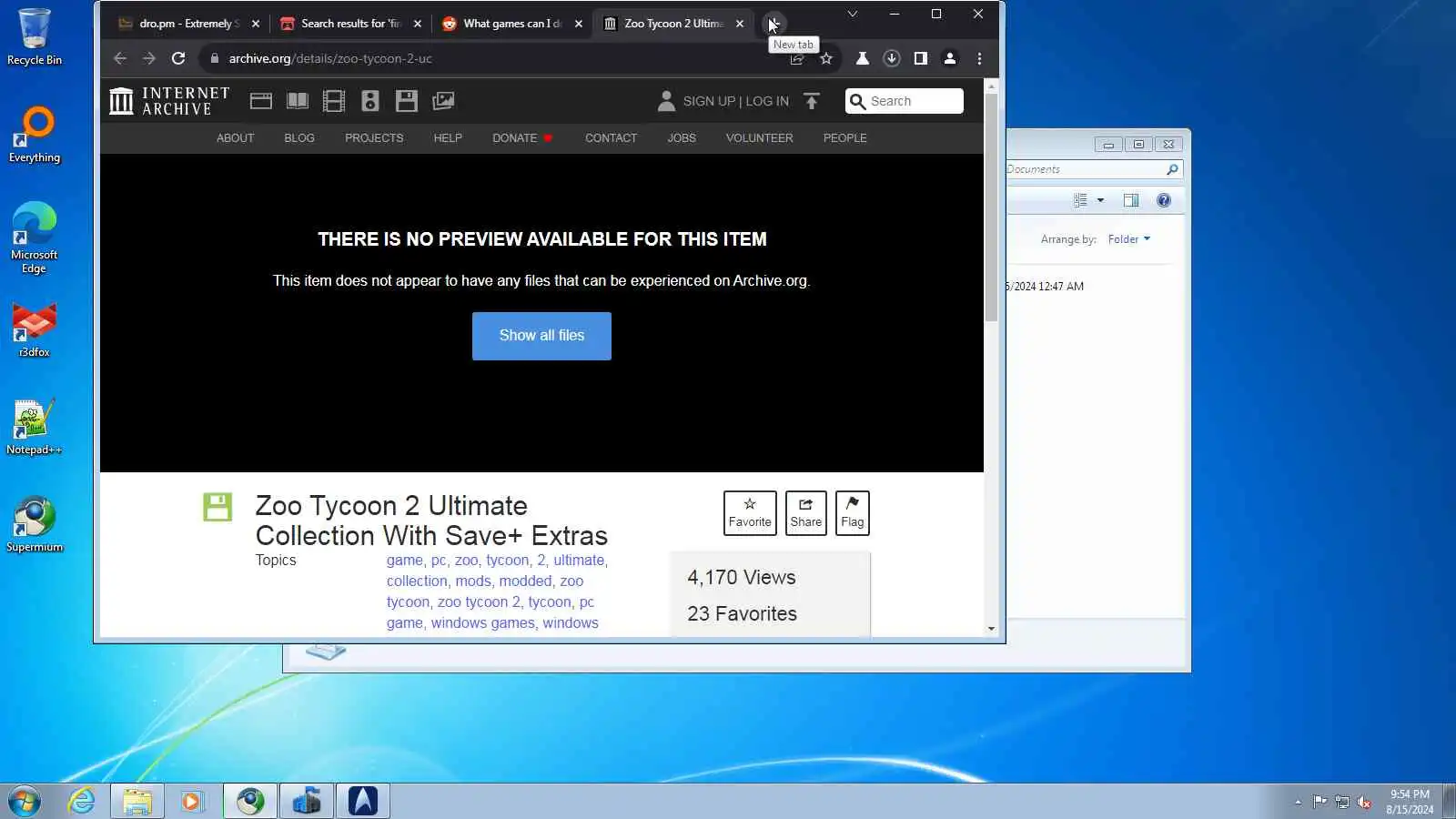Click the 'windows games' topic link
The height and width of the screenshot is (819, 1456).
(483, 623)
